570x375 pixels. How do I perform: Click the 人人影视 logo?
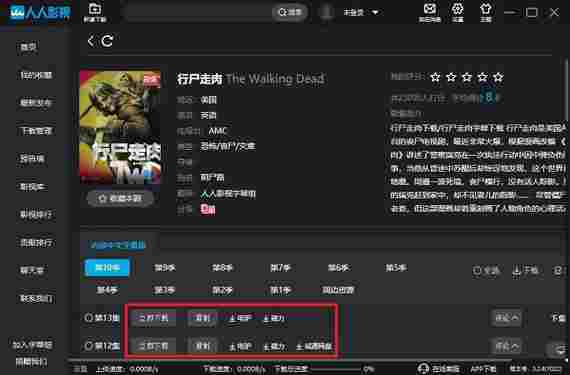point(40,13)
